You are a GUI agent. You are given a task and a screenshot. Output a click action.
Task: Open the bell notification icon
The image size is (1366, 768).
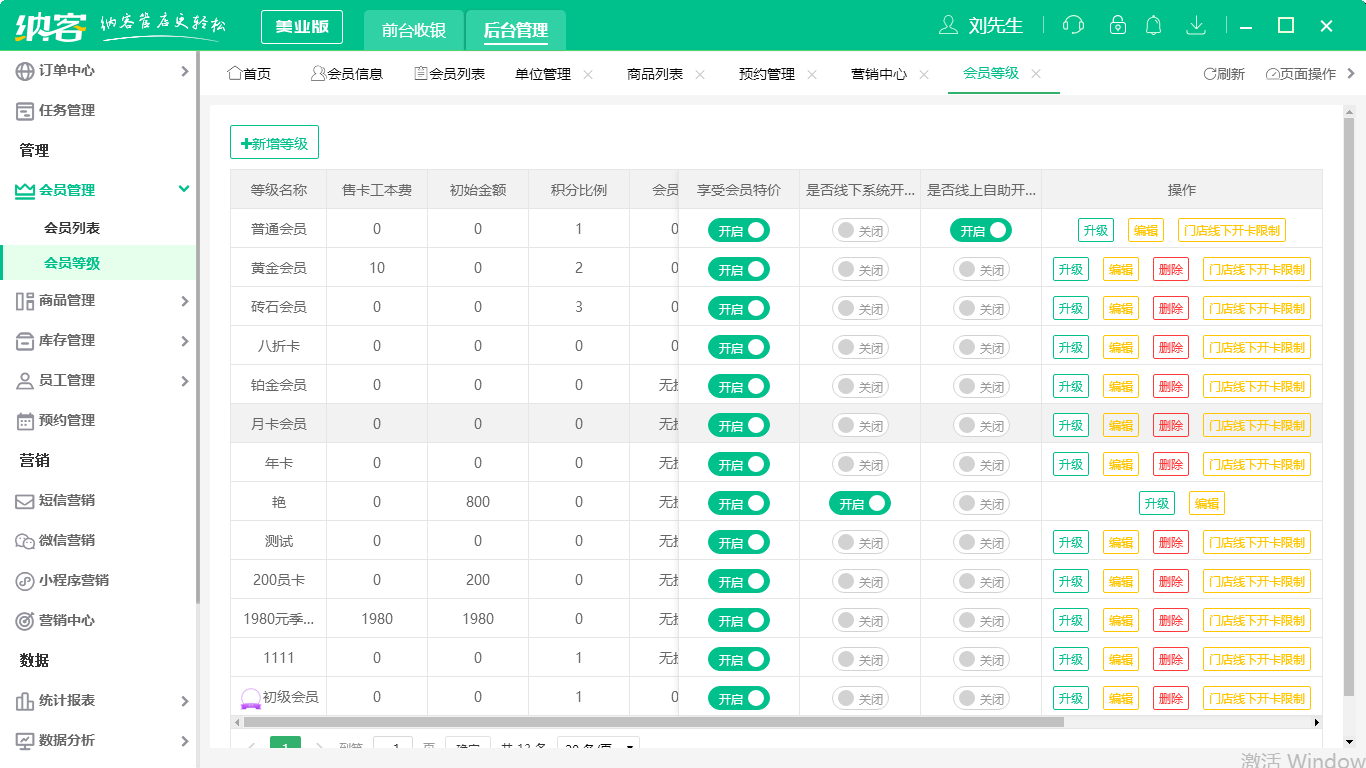[1153, 26]
